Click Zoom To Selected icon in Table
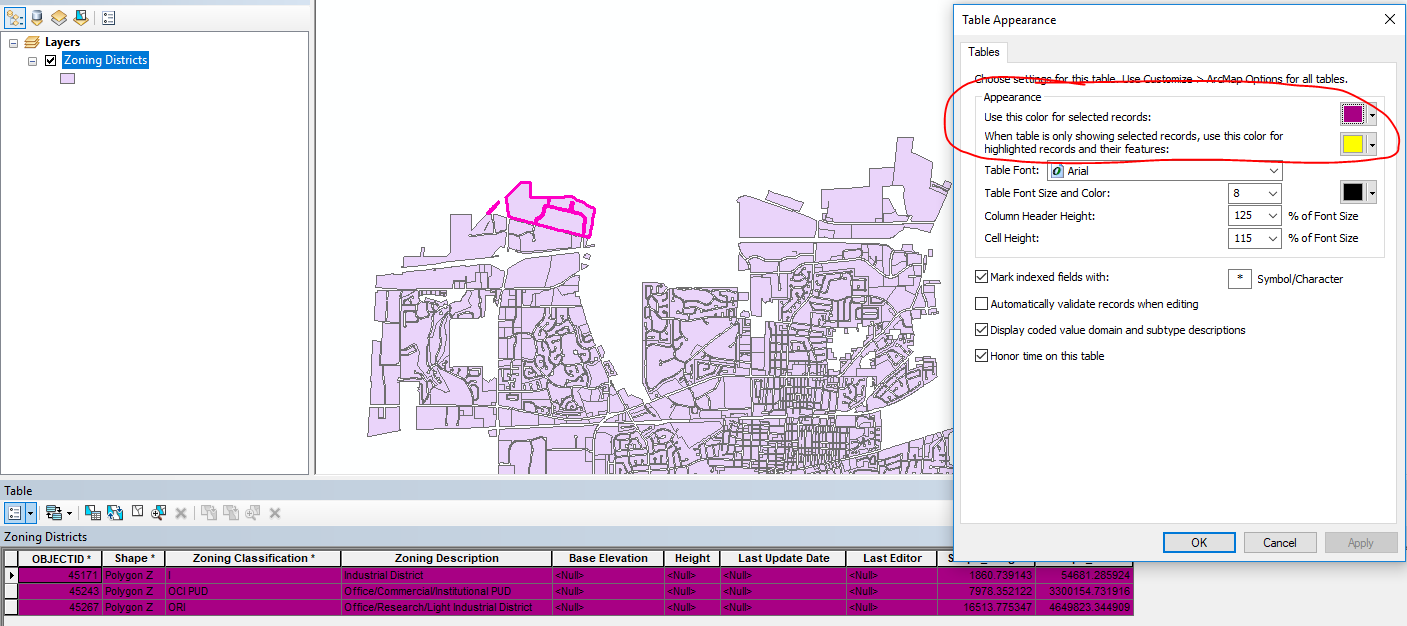Screen dimensions: 1407x626 tap(158, 512)
